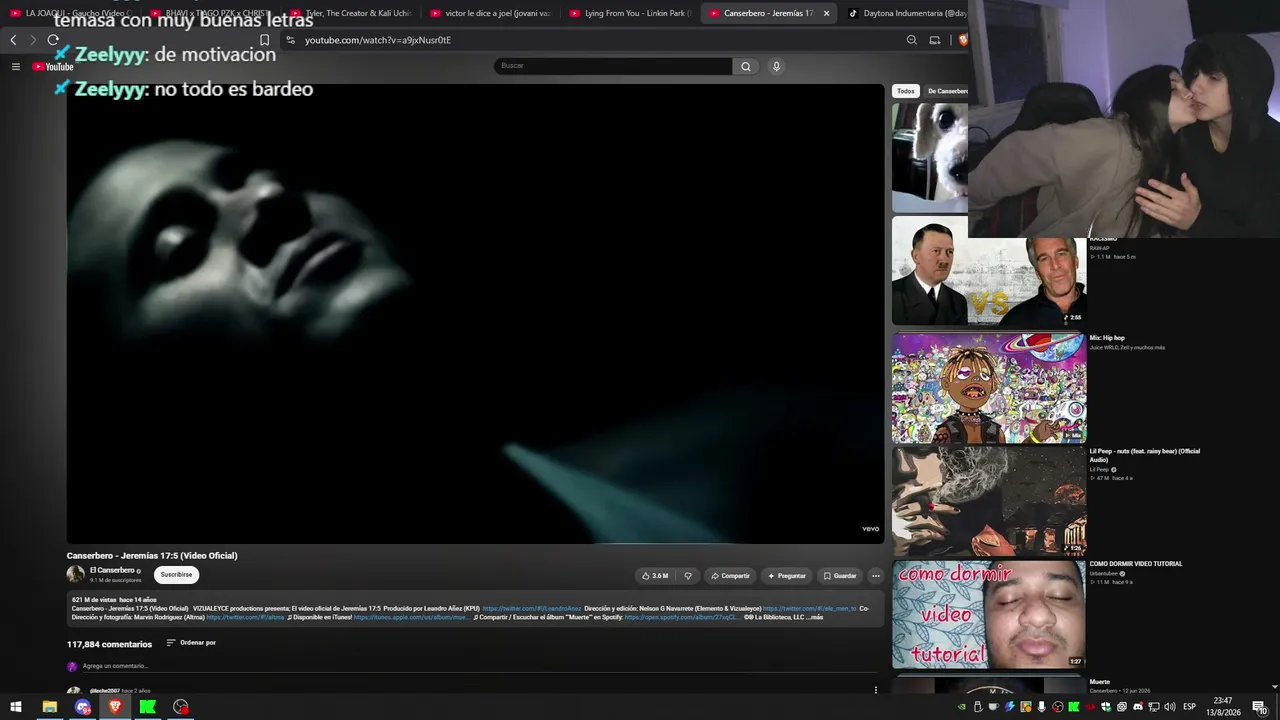This screenshot has width=1280, height=720.
Task: Open NVIDIA icon in system tray
Action: tap(962, 707)
